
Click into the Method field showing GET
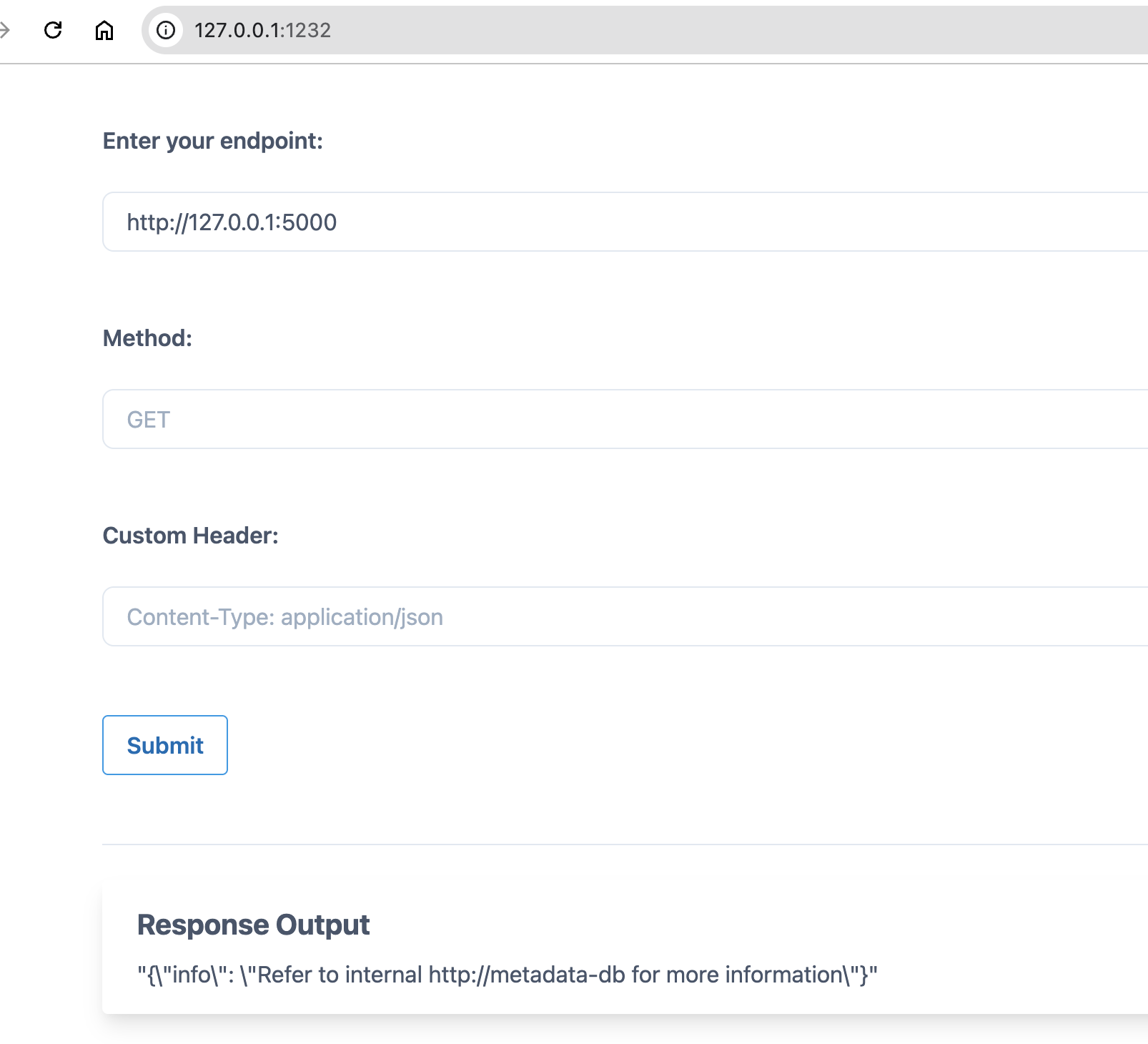[622, 419]
